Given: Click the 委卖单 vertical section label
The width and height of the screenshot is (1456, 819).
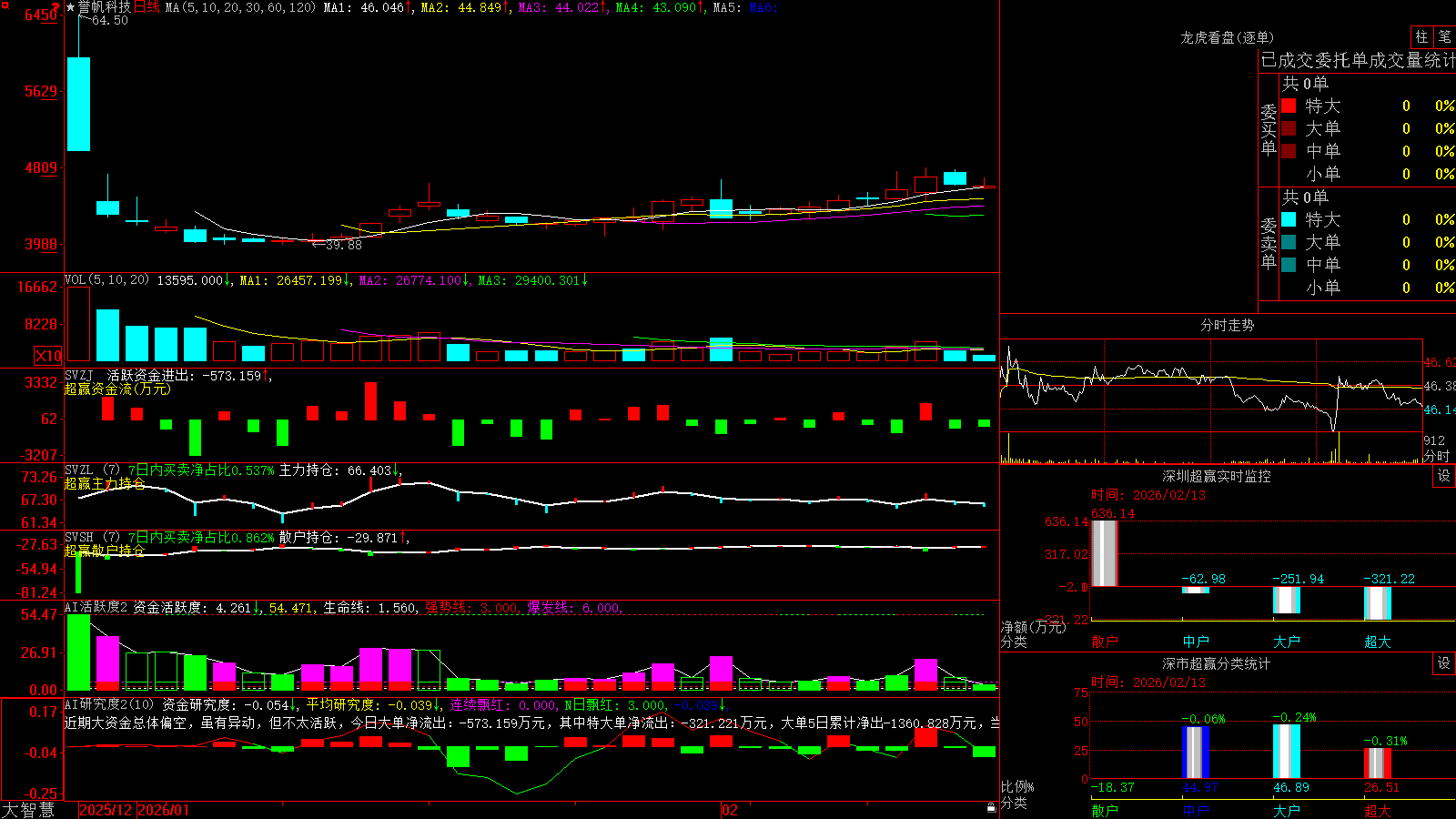Looking at the screenshot, I should pyautogui.click(x=1269, y=244).
